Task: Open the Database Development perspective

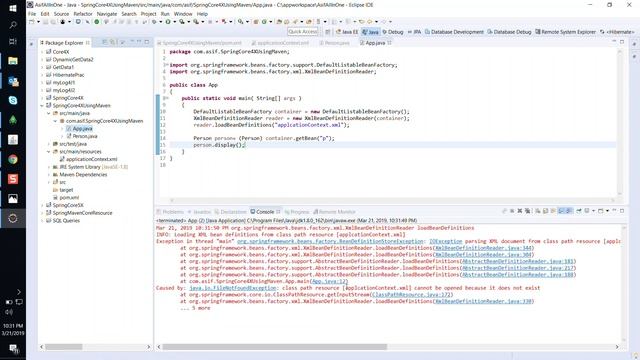Action: [x=454, y=32]
